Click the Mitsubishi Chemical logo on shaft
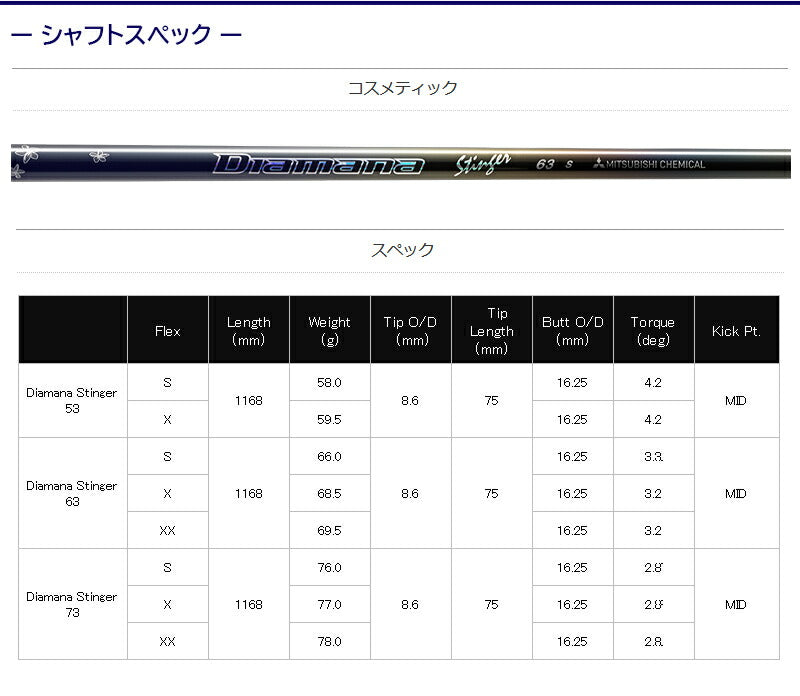Viewport: 800px width, 696px height. point(649,164)
